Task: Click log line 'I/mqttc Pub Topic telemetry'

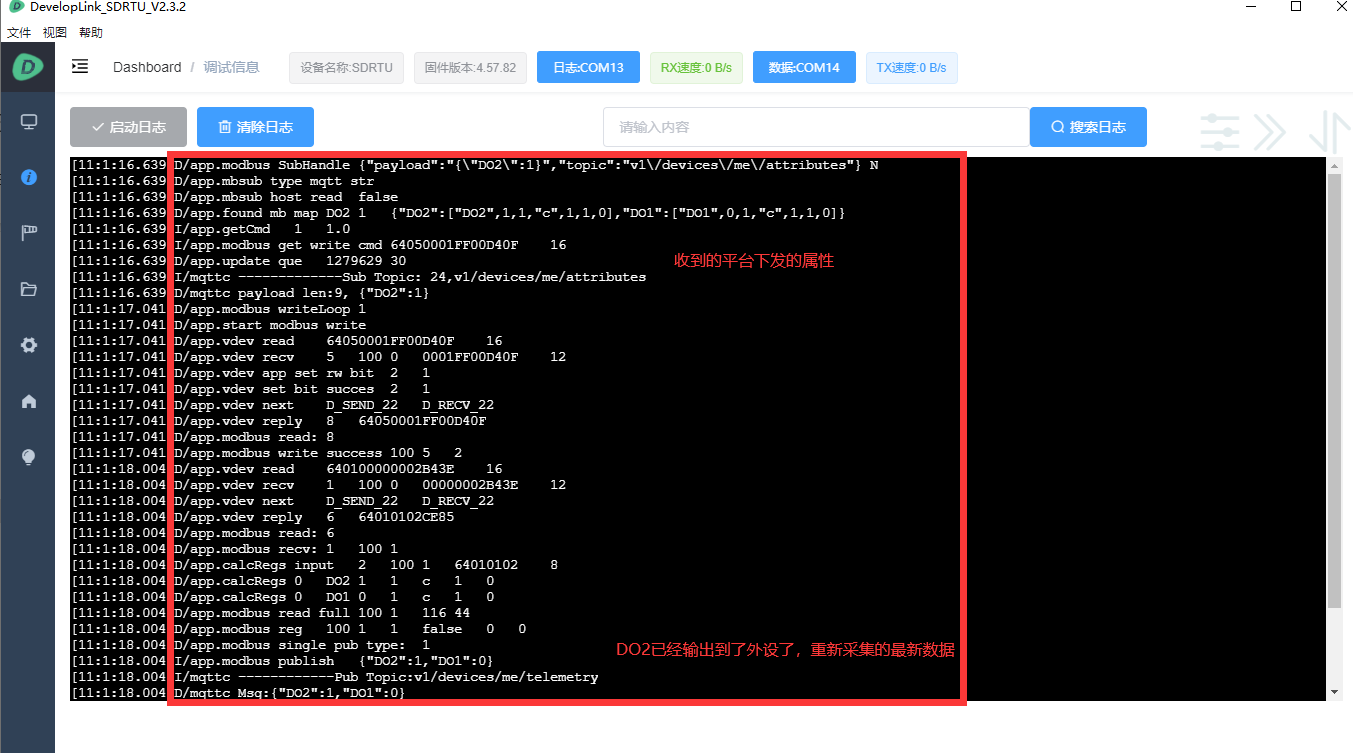Action: point(335,677)
